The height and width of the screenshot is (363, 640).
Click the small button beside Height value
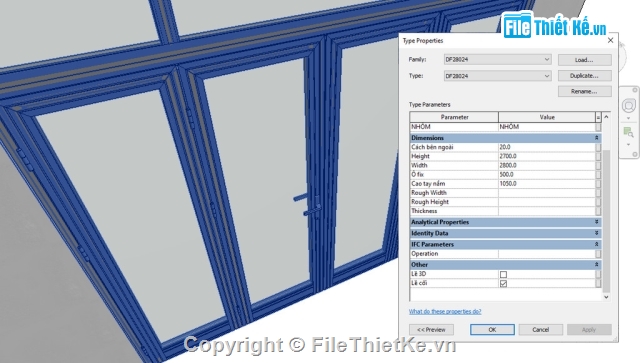coord(598,156)
